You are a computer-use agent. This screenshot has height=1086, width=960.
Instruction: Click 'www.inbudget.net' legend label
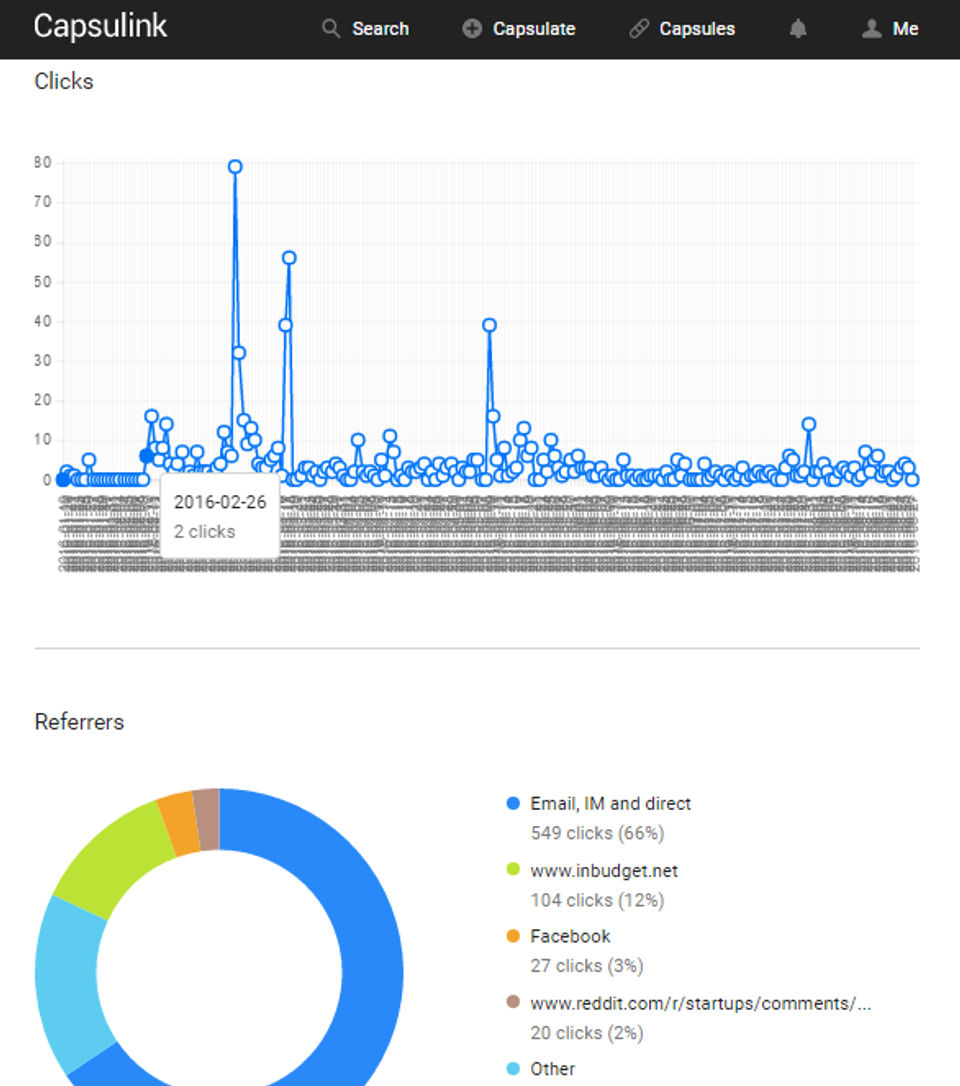point(604,871)
